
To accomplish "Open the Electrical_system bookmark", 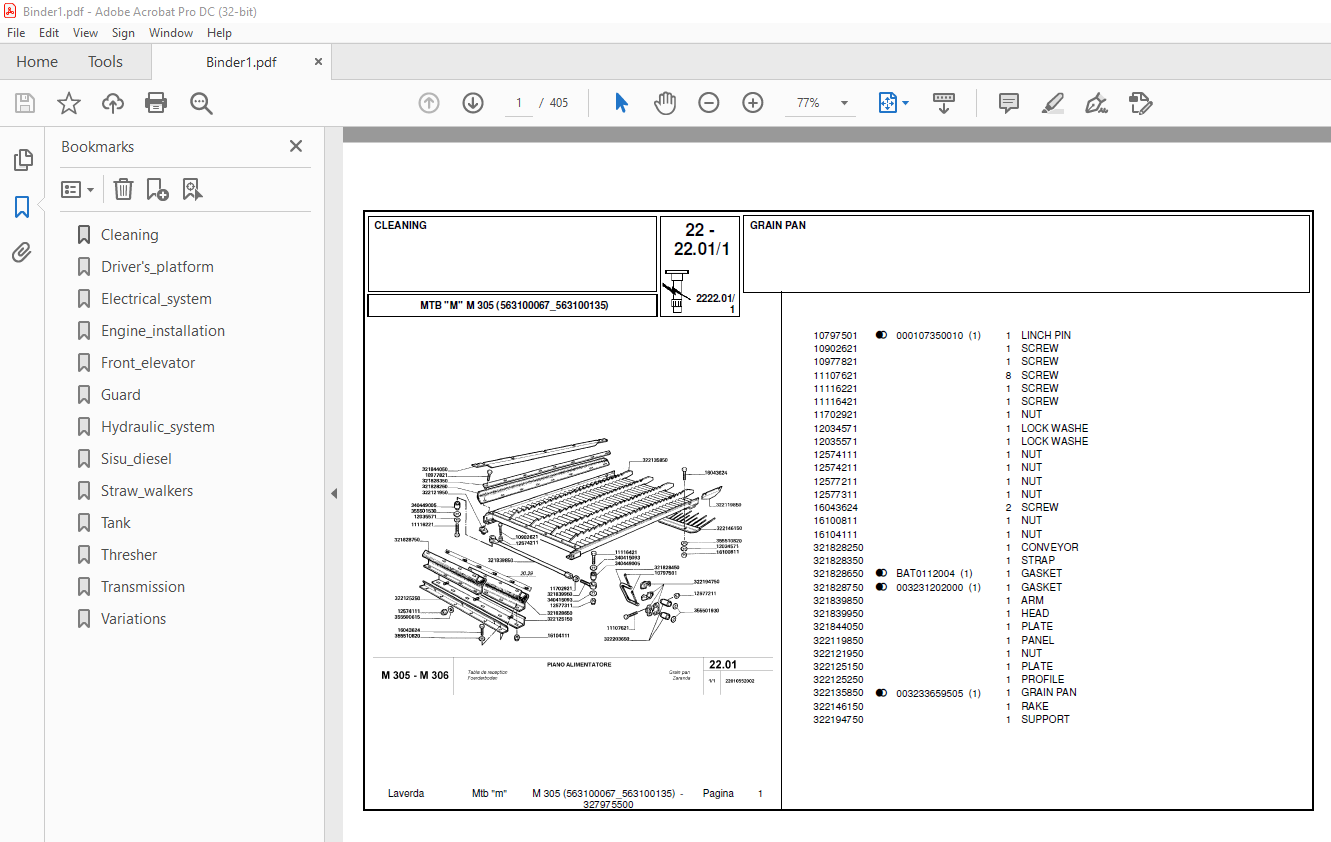I will pyautogui.click(x=156, y=299).
